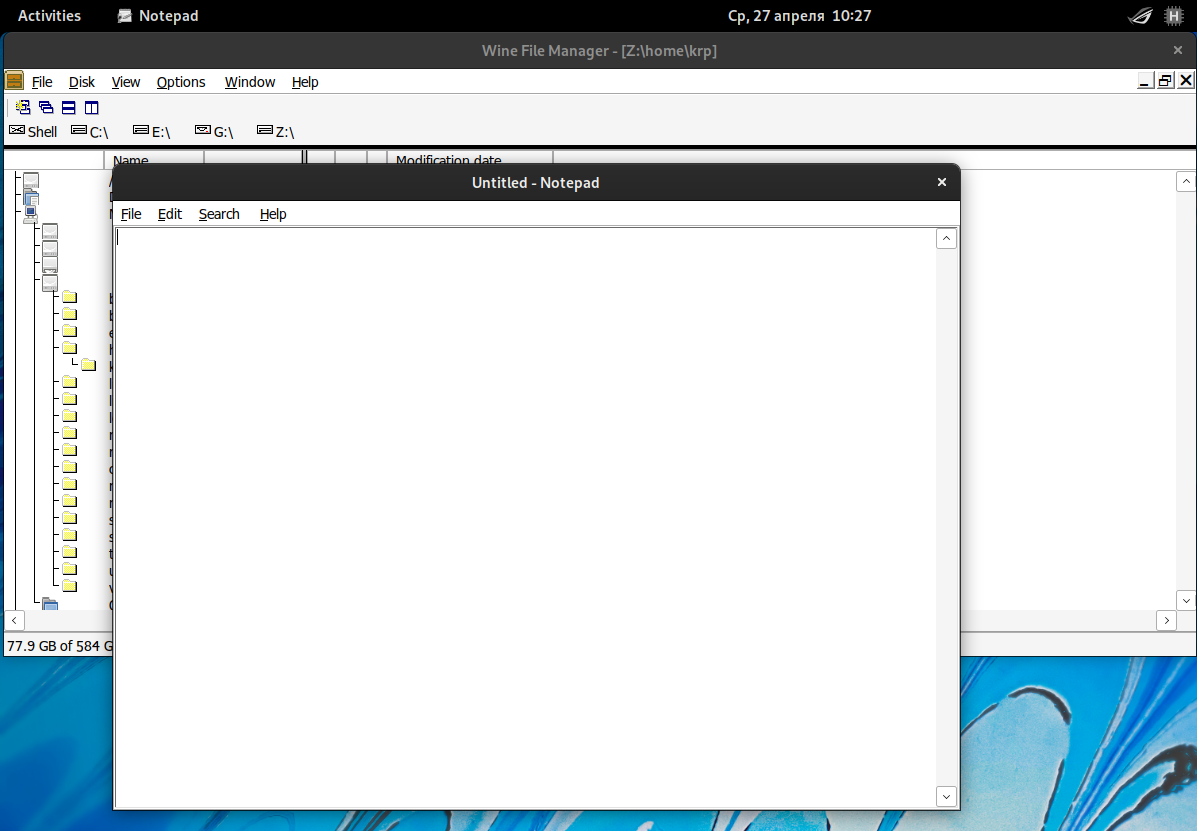This screenshot has height=831, width=1197.
Task: Click the File Manager cabinet app icon
Action: point(15,81)
